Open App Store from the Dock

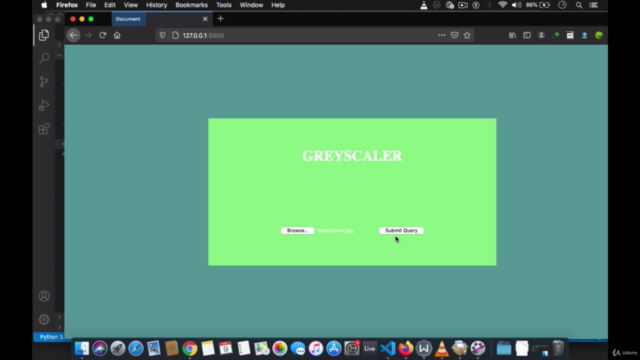(333, 349)
